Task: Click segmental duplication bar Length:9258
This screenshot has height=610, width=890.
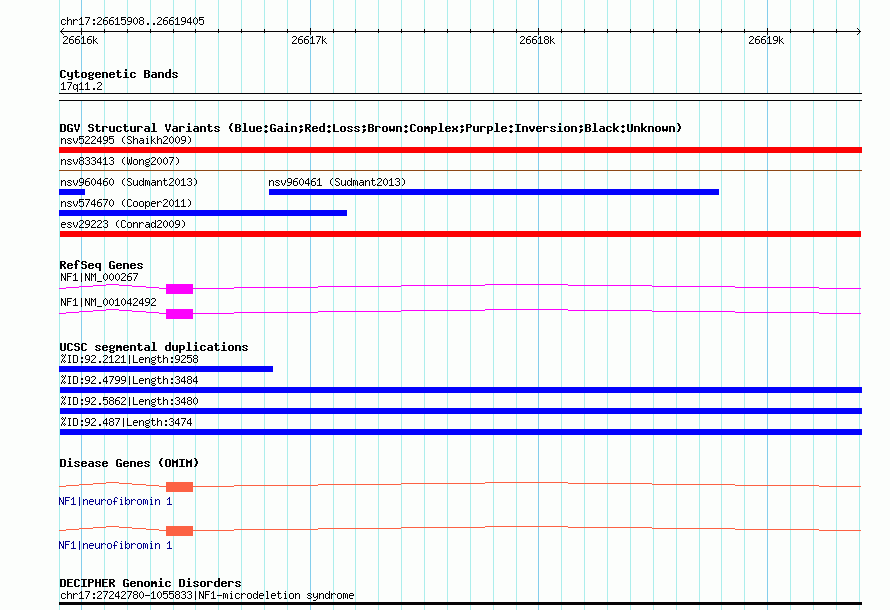Action: [x=166, y=369]
